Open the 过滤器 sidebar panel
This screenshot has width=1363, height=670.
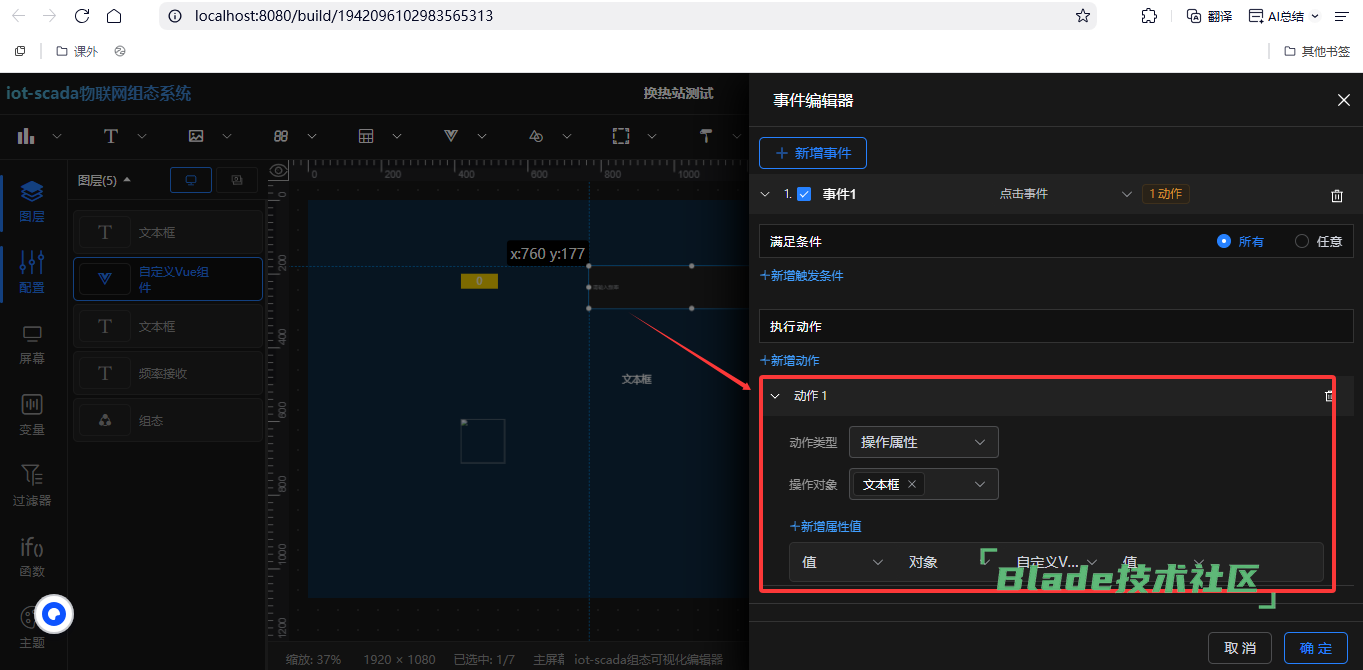pos(32,485)
